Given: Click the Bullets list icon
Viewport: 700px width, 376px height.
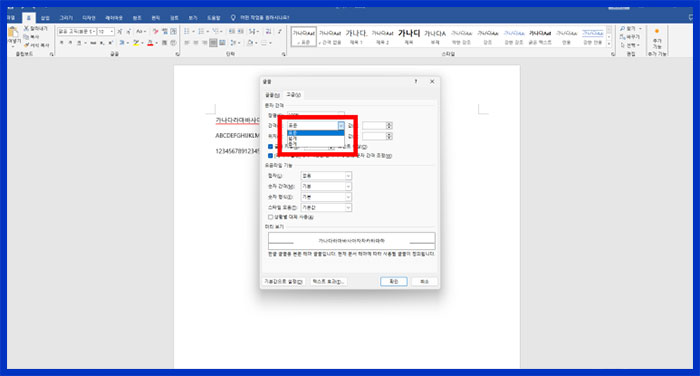Looking at the screenshot, I should 187,31.
